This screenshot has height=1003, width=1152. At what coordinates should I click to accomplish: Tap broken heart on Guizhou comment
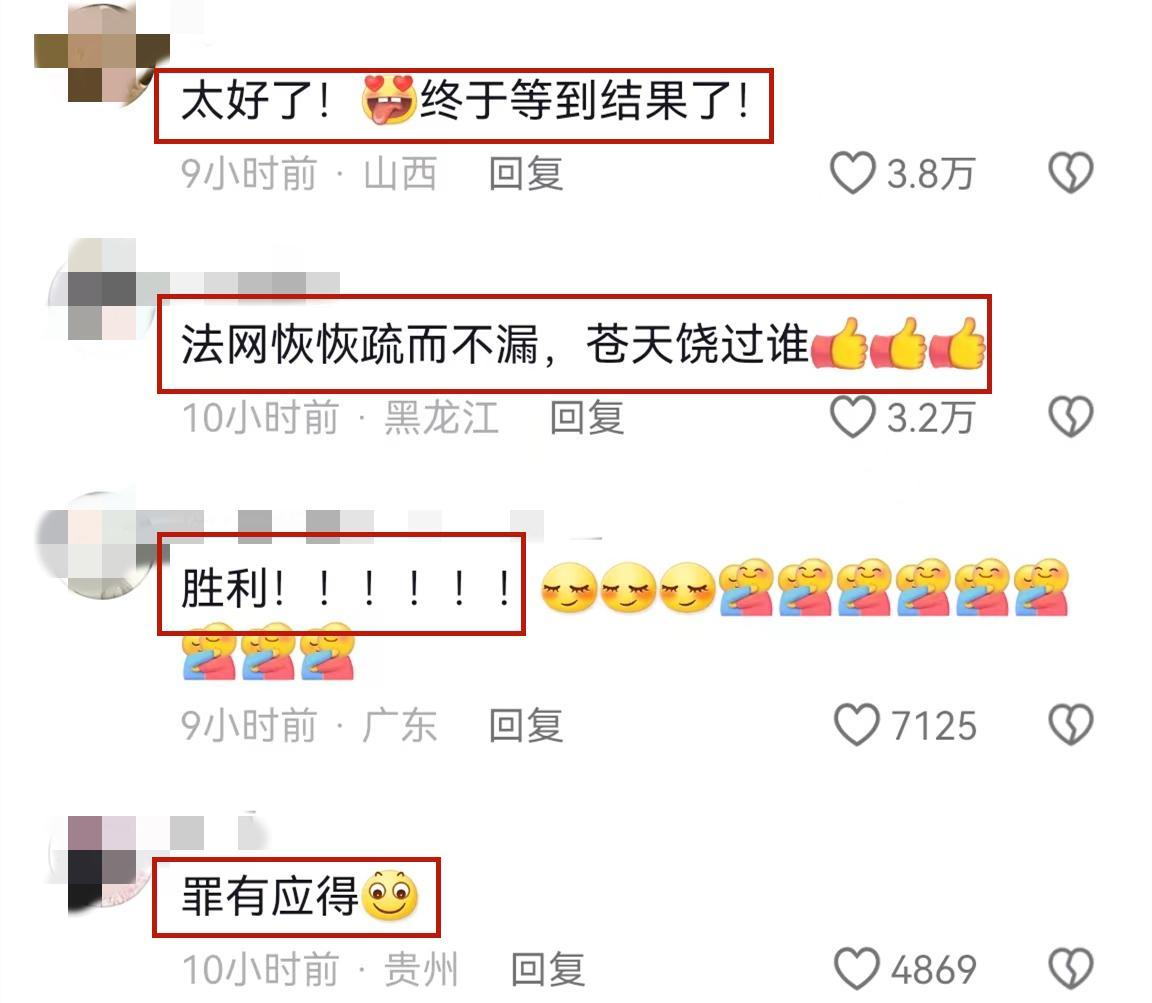tap(1070, 969)
